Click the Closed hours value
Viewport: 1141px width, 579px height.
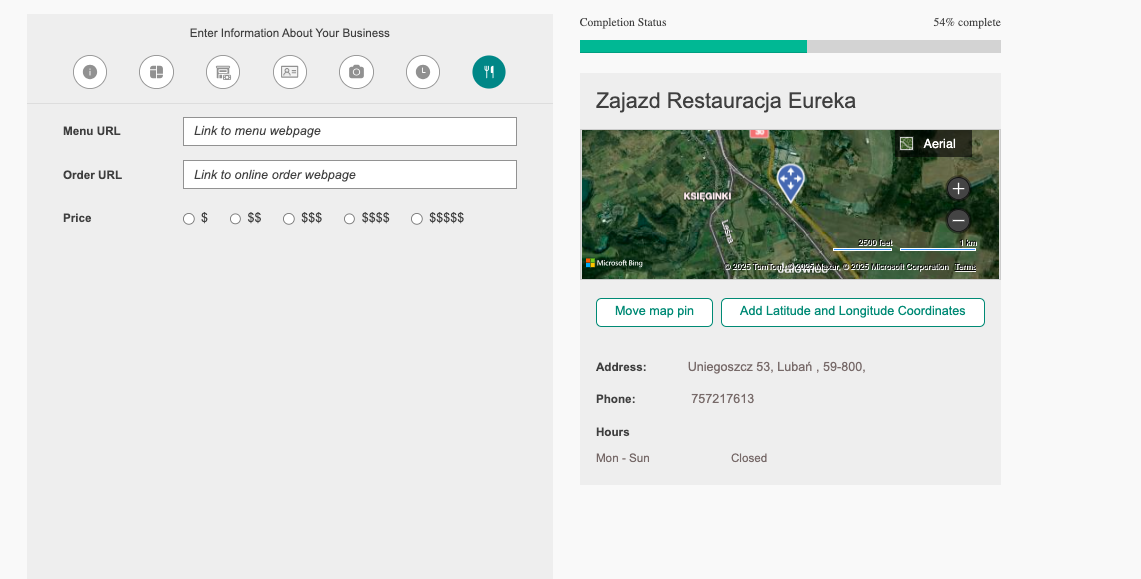[x=749, y=458]
